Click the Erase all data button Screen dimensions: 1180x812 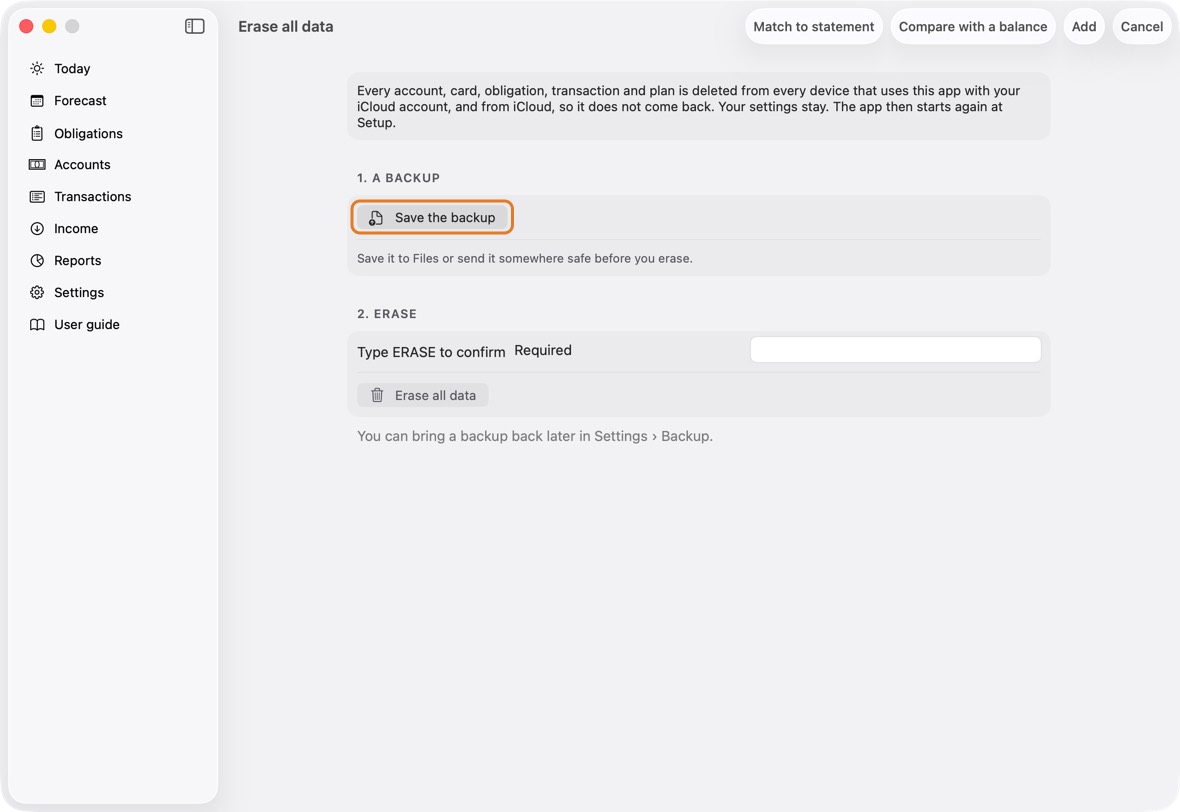coord(423,395)
